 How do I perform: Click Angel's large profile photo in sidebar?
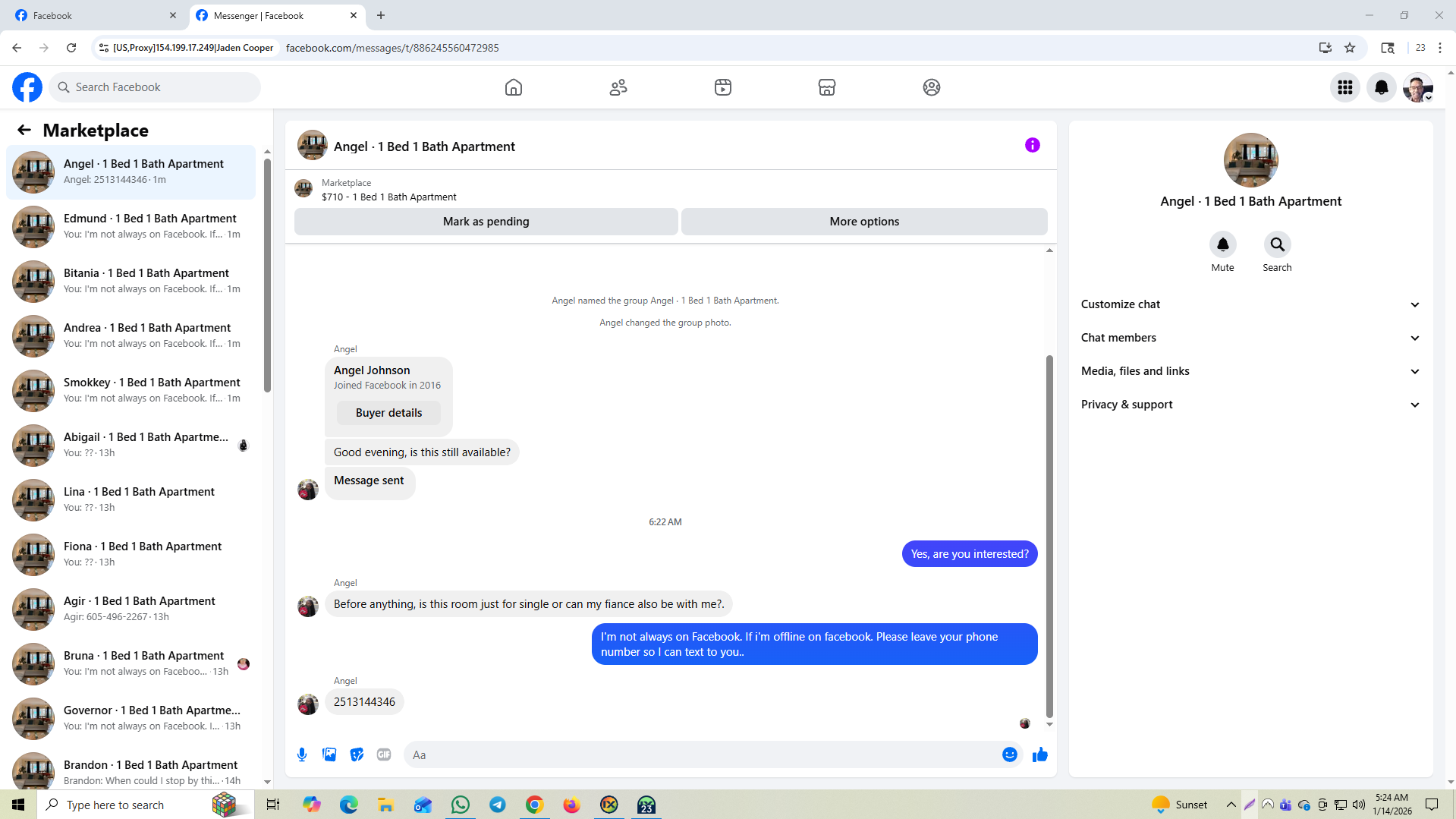pos(1250,160)
